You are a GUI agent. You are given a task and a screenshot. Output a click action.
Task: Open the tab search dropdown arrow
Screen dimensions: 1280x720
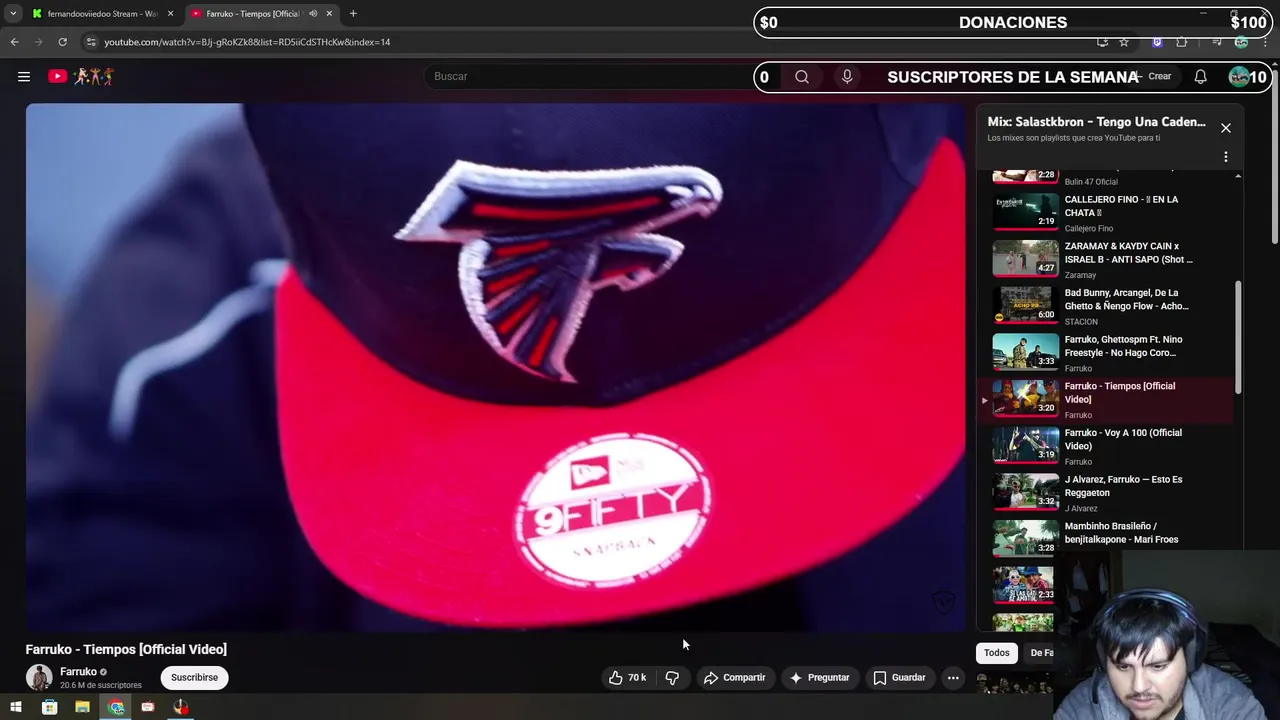[x=13, y=13]
